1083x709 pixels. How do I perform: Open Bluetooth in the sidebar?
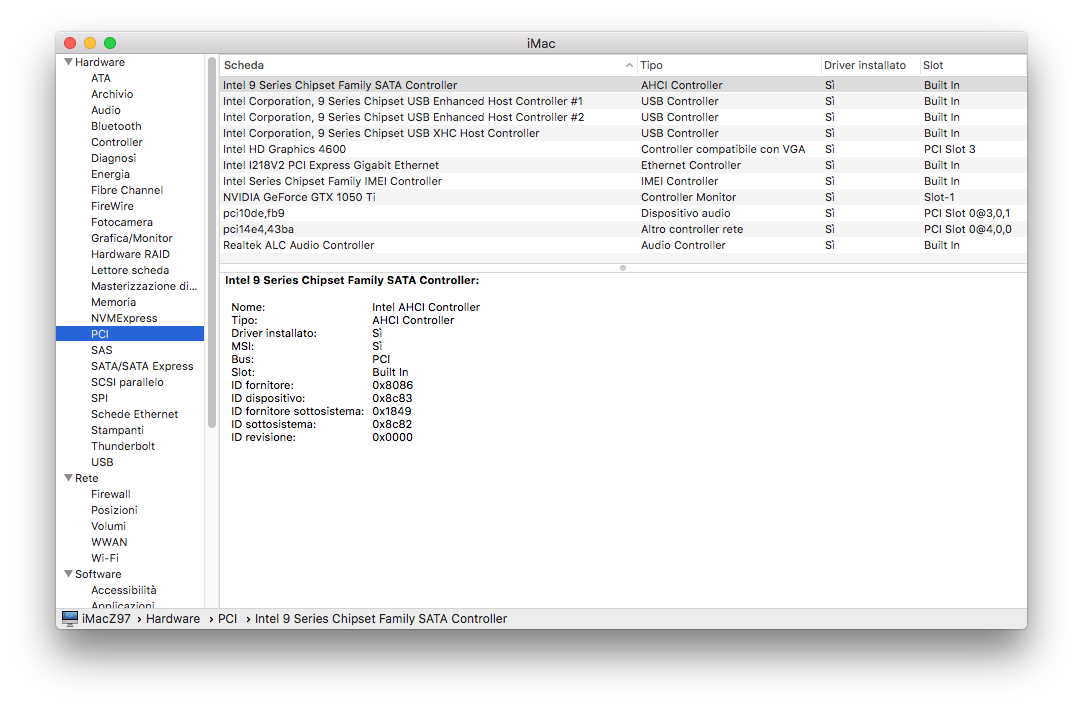116,126
